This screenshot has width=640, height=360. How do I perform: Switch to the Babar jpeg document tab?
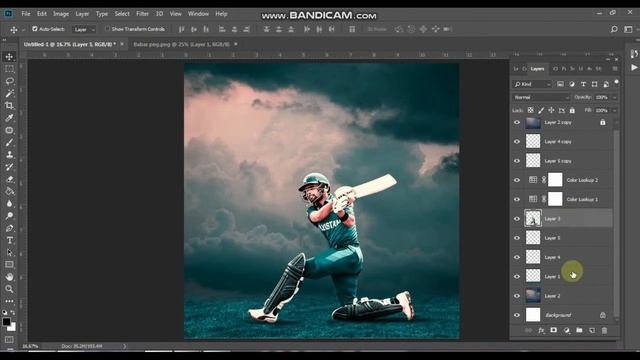coord(181,44)
